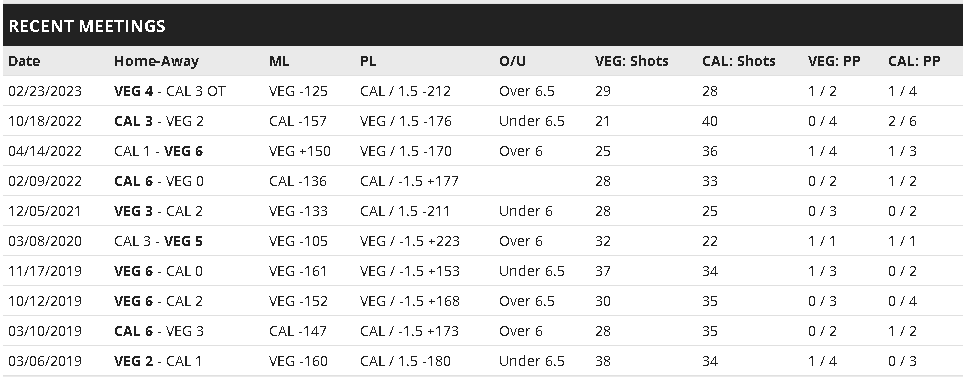
Task: Click the CAL -147 moneyline cell
Action: click(x=298, y=331)
